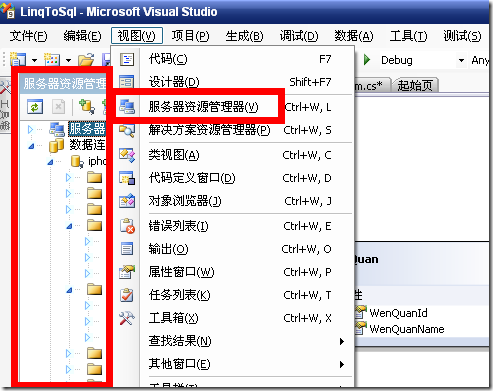Click the toolbox hammer-wrench icon
The image size is (493, 391).
[127, 318]
